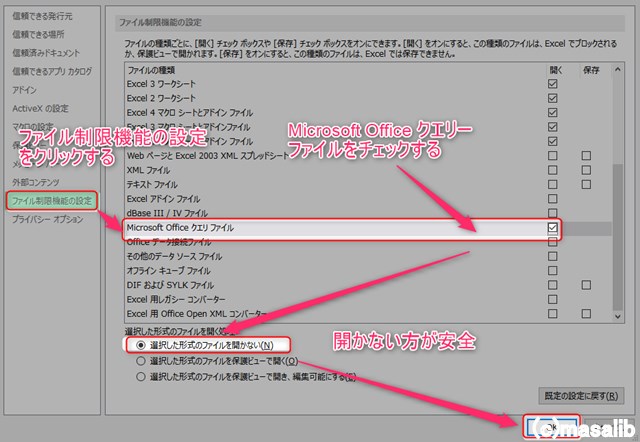640x442 pixels.
Task: Toggle 開く for Excel 3 マクロ シートとアドインファイル
Action: pos(552,127)
